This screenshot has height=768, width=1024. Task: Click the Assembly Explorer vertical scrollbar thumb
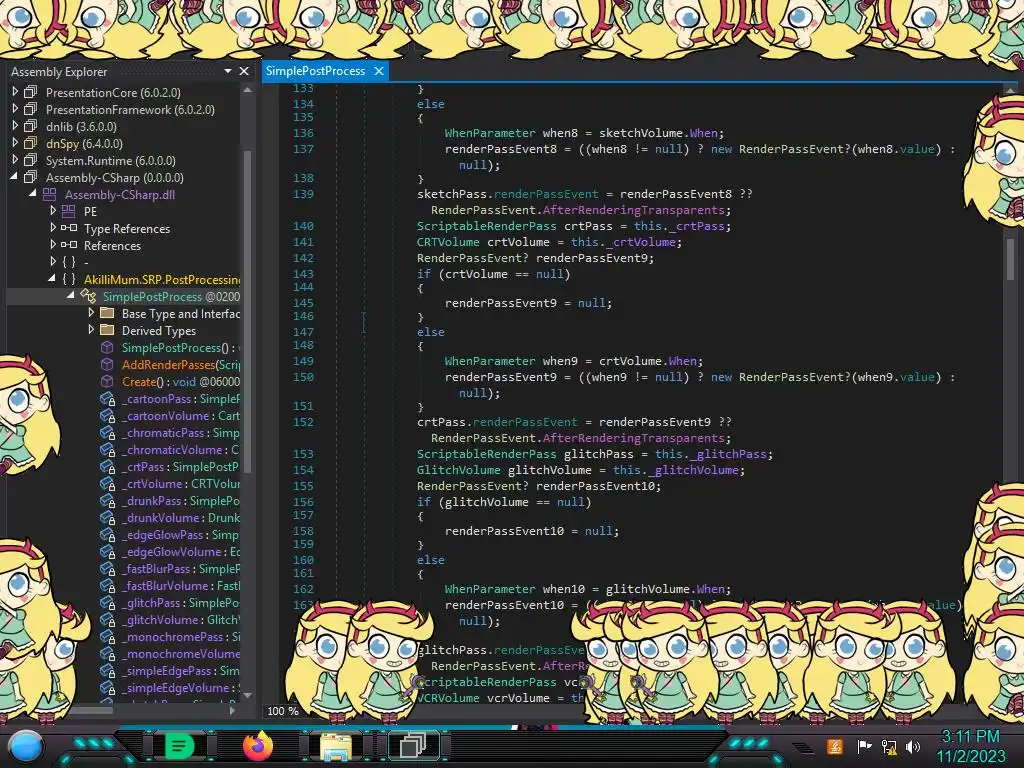click(x=248, y=310)
